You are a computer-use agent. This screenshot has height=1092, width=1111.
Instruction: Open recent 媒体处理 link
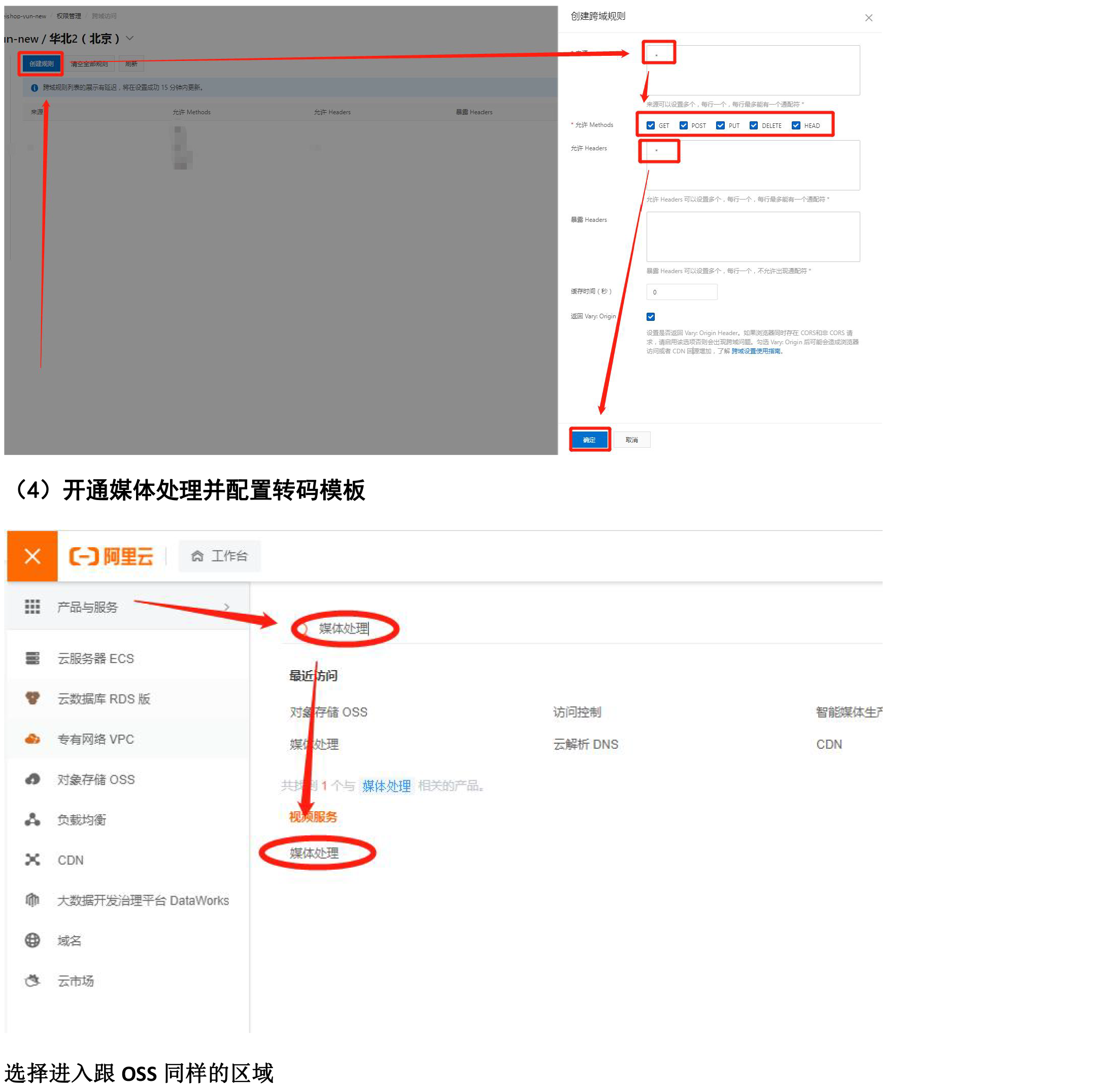pyautogui.click(x=314, y=744)
